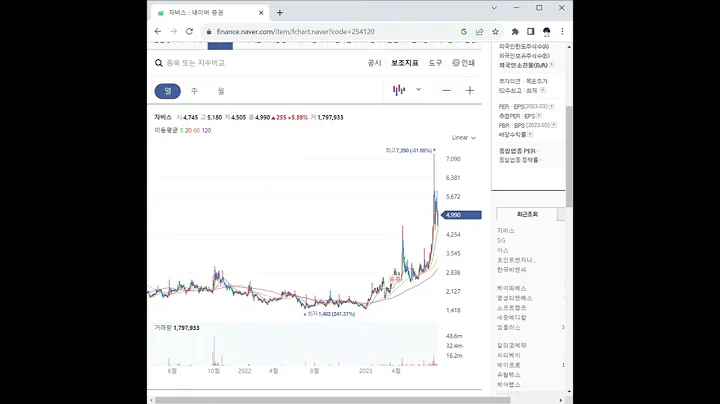Open 자비스 in recent list

coord(506,230)
